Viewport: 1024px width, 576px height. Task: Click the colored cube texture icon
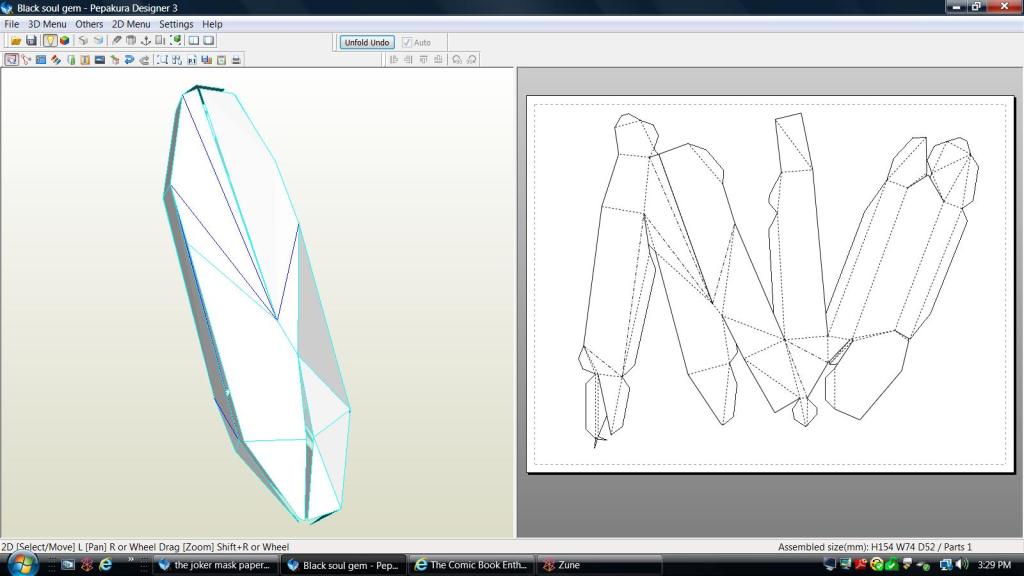point(65,41)
